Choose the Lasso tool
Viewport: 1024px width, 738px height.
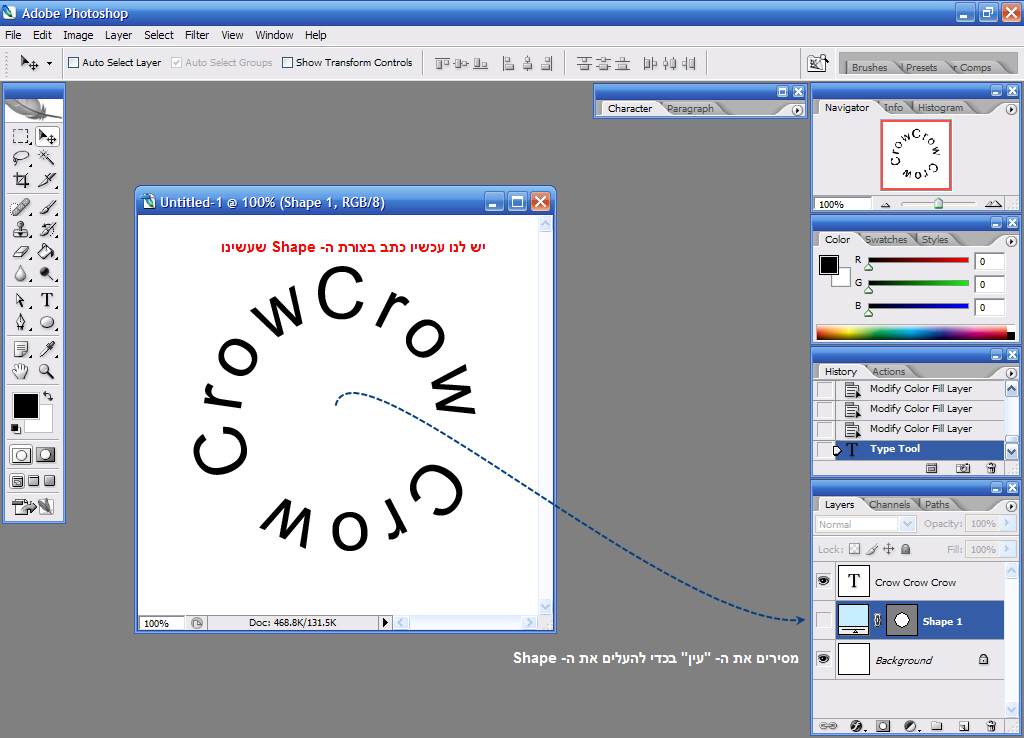click(x=21, y=158)
